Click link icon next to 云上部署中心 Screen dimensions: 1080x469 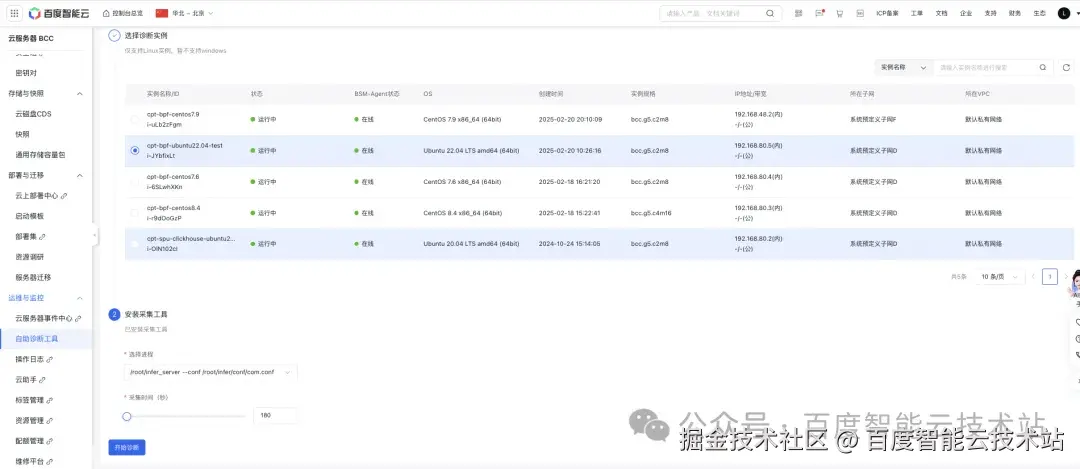(64, 196)
